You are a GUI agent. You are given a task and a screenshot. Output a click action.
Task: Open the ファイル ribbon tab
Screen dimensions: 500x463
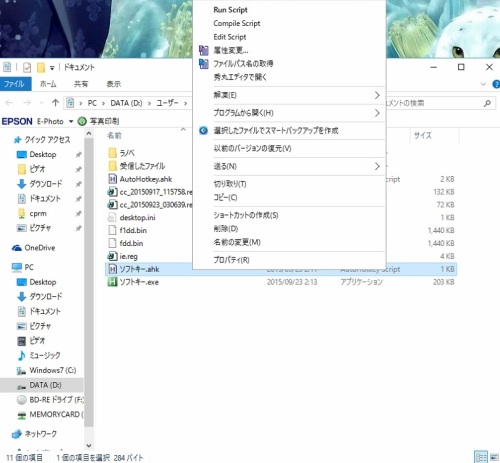pos(15,84)
